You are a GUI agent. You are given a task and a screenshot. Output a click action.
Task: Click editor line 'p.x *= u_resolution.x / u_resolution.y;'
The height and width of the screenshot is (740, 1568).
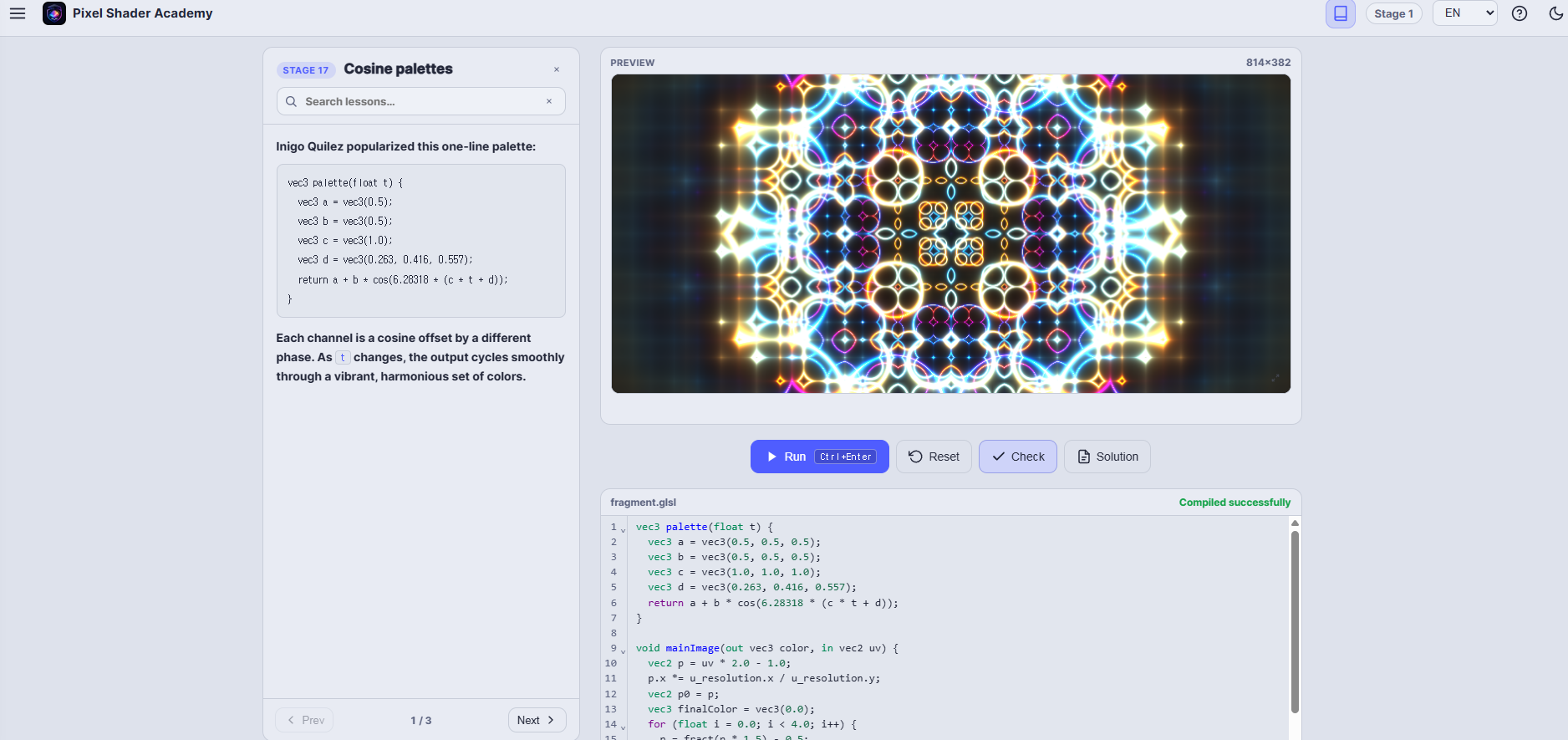(x=763, y=678)
